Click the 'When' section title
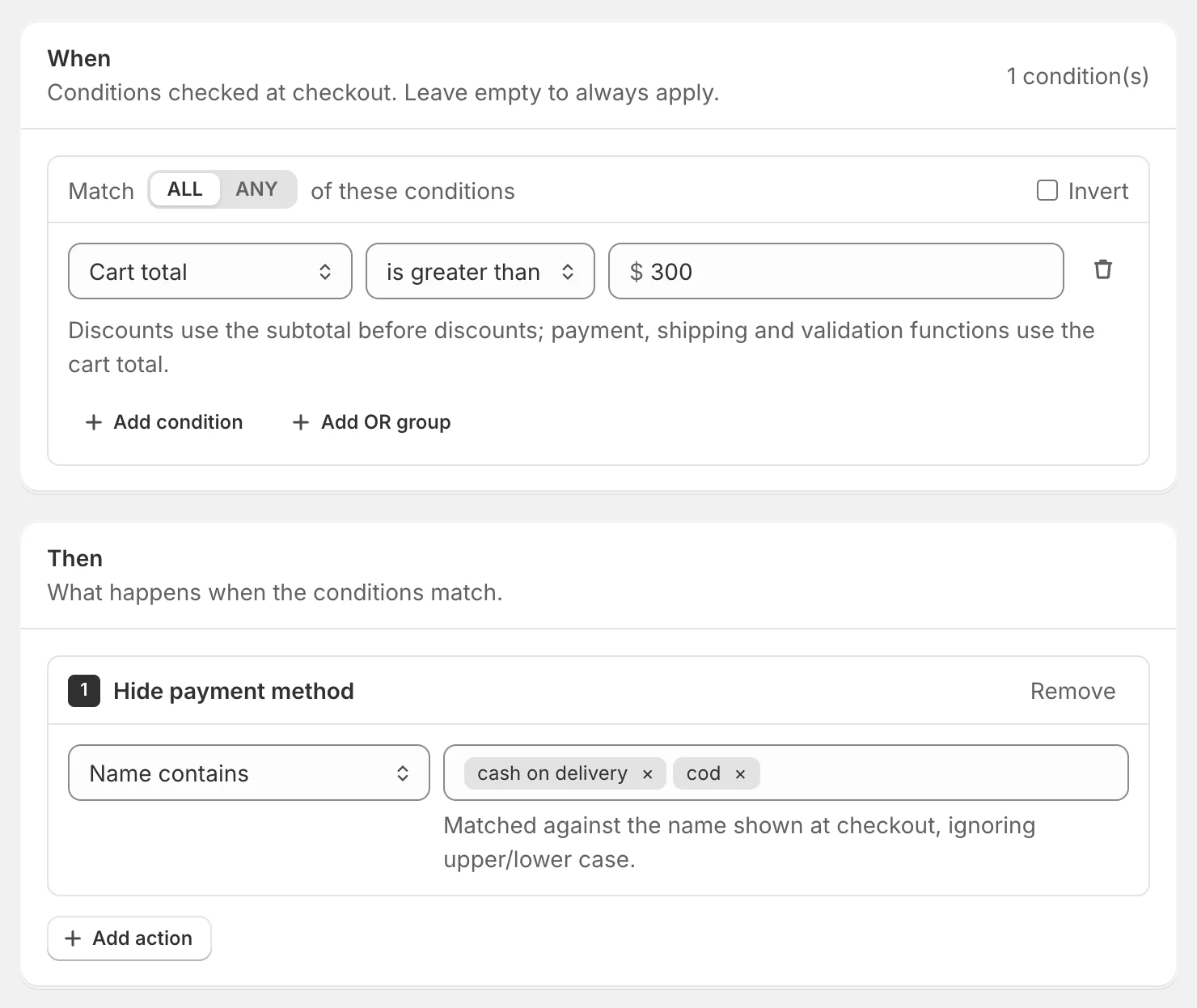The image size is (1197, 1008). (79, 58)
